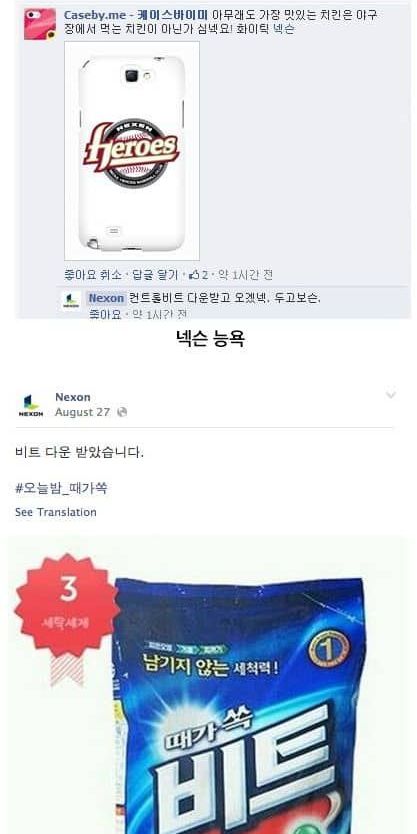Open the post options chevron dropdown

391,395
